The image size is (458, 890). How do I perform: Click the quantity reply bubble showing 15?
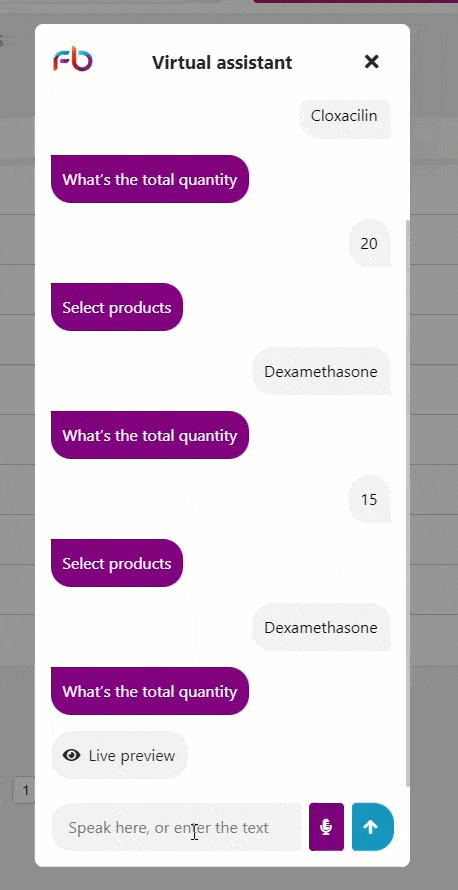coord(369,499)
